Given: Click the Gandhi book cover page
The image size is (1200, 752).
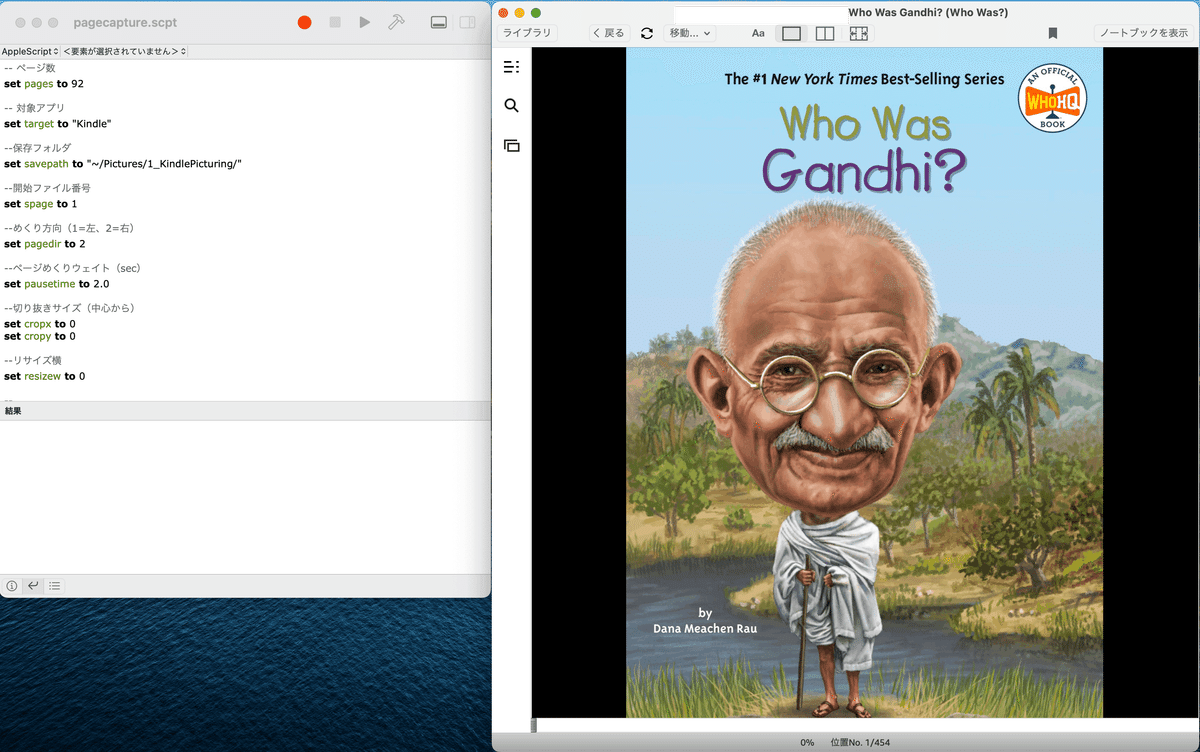Looking at the screenshot, I should click(864, 383).
